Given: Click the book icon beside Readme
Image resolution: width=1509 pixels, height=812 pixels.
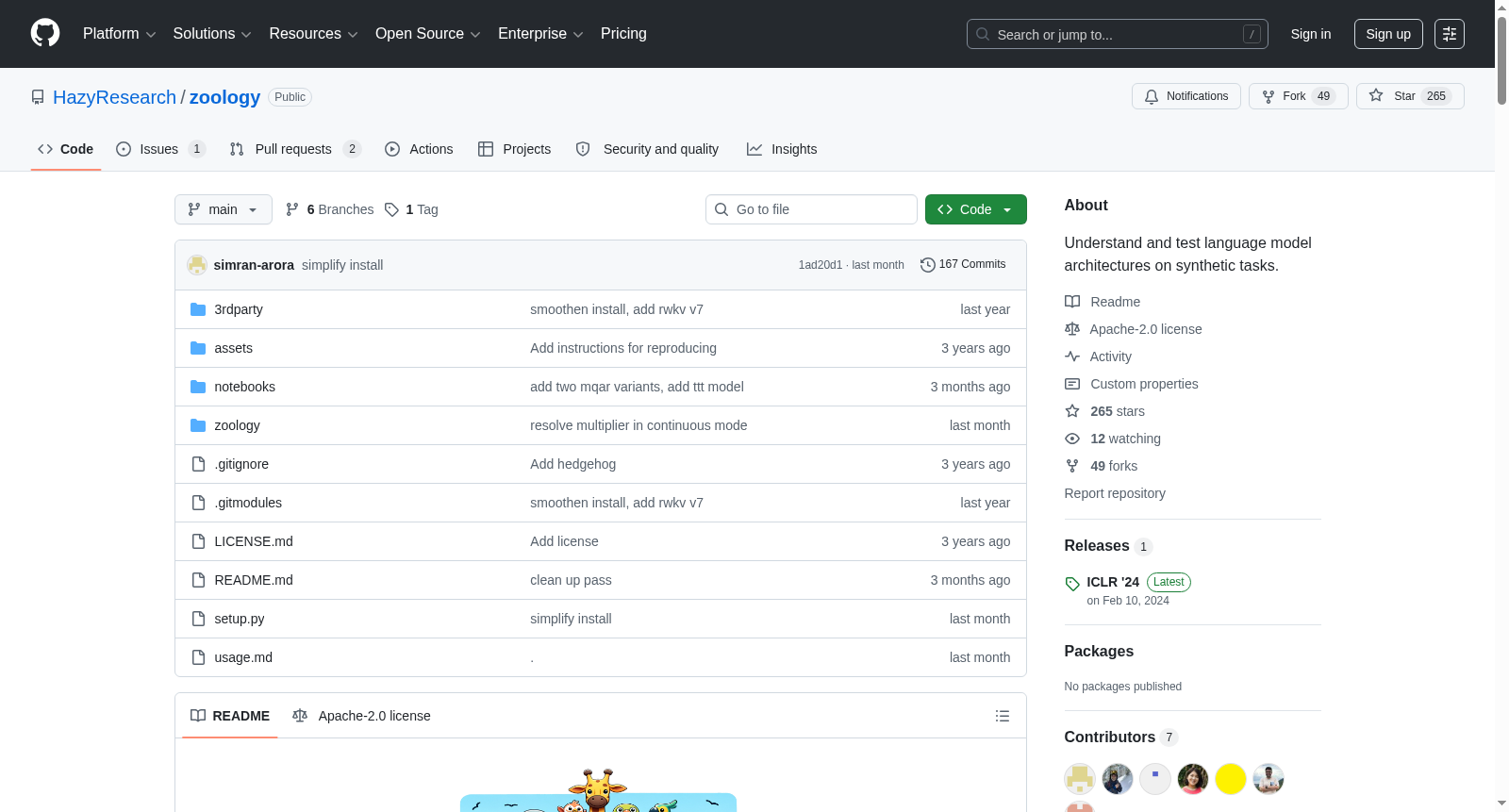Looking at the screenshot, I should tap(1072, 302).
